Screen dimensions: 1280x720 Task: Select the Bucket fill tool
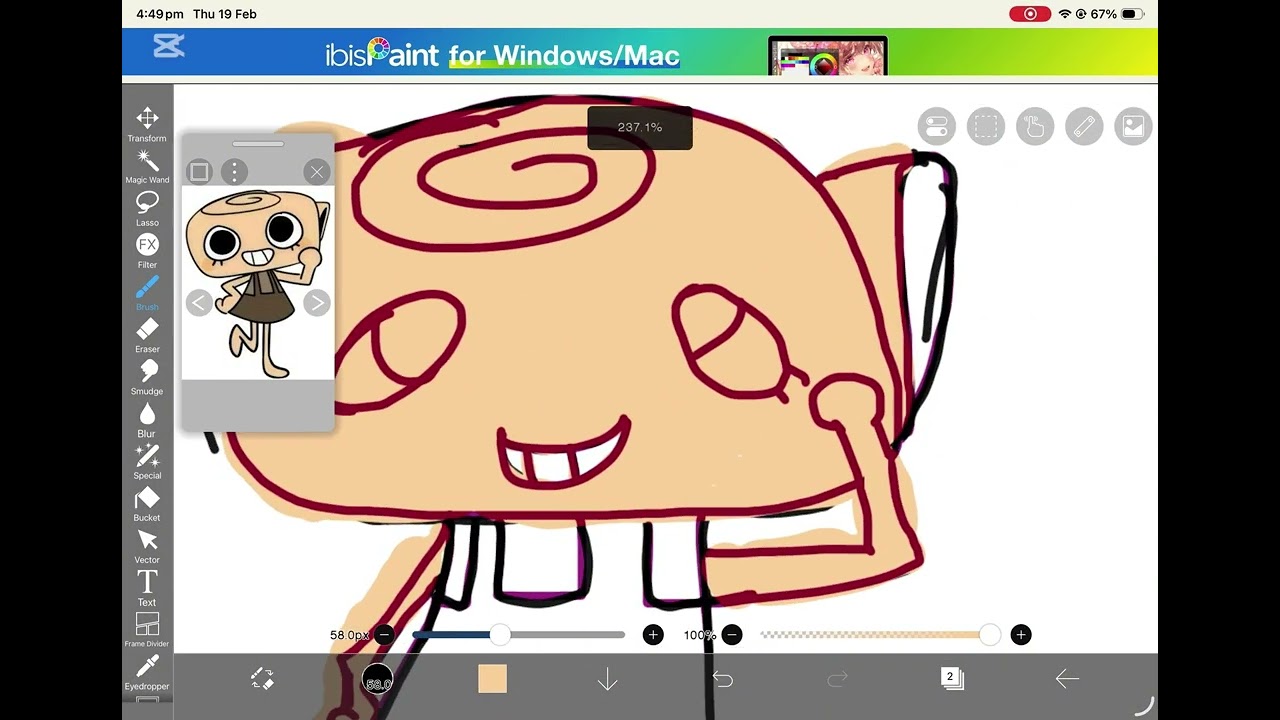[x=147, y=504]
